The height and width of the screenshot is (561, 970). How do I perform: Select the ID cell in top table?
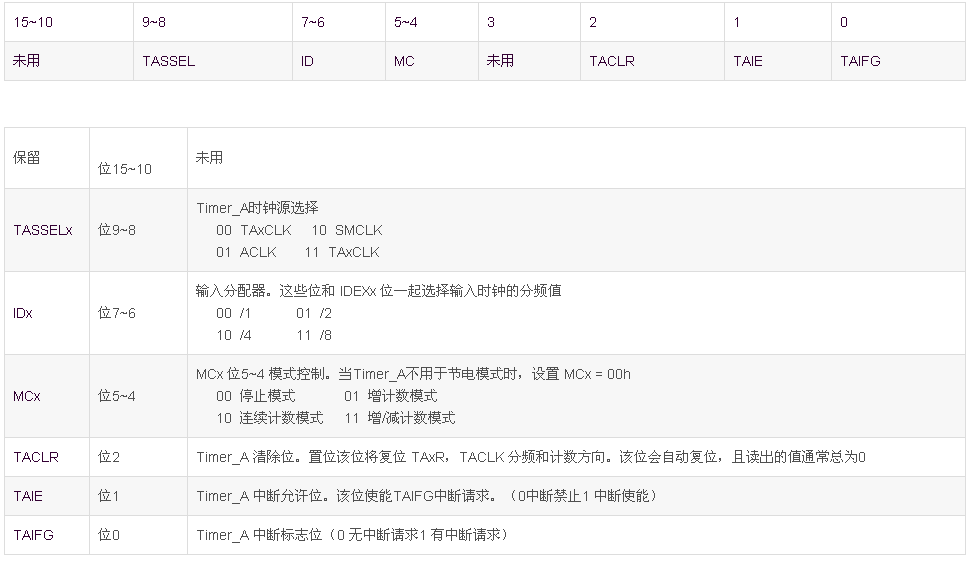[x=339, y=61]
